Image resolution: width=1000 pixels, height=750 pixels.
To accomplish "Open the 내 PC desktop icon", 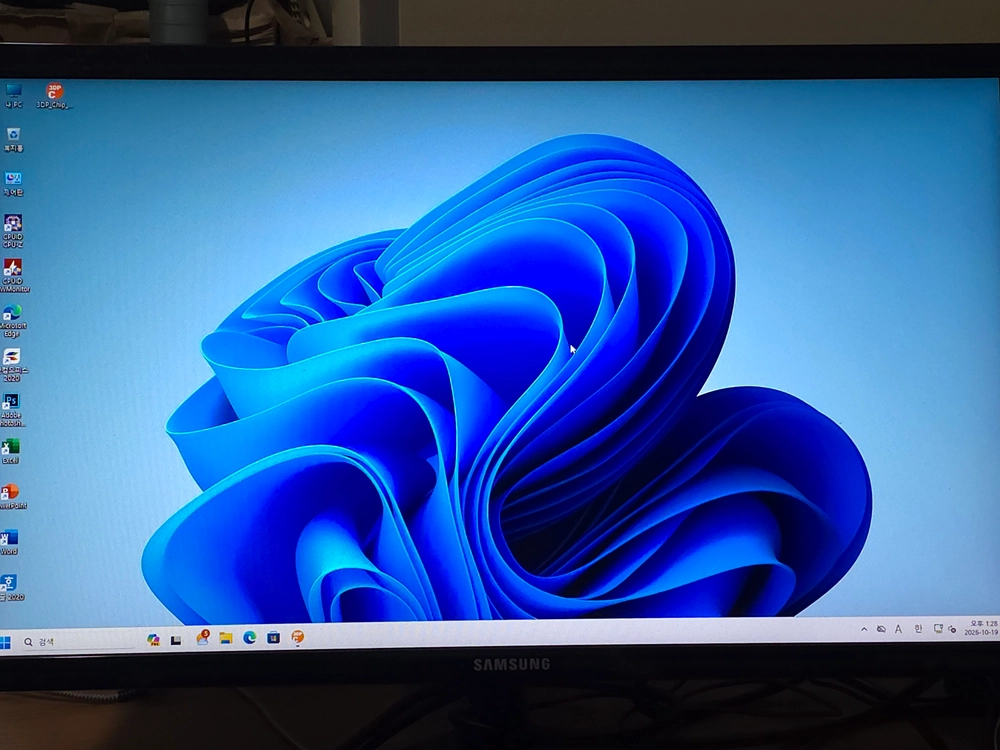I will tap(13, 95).
